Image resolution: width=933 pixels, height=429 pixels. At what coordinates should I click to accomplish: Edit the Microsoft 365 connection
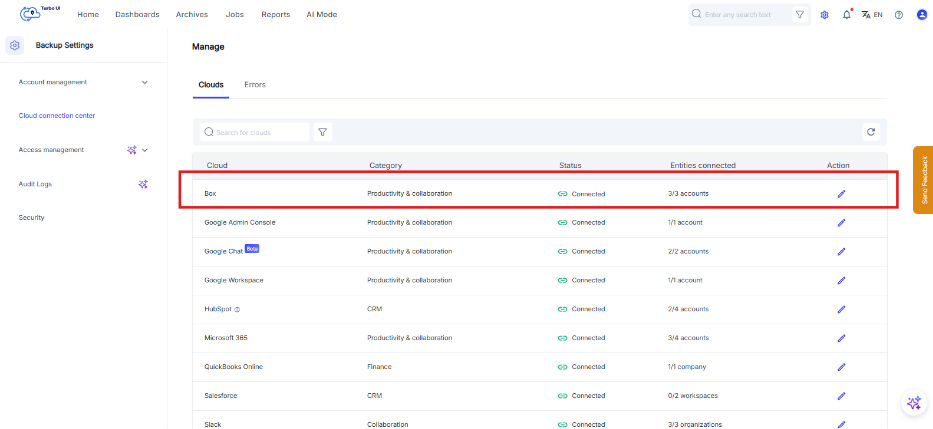841,338
